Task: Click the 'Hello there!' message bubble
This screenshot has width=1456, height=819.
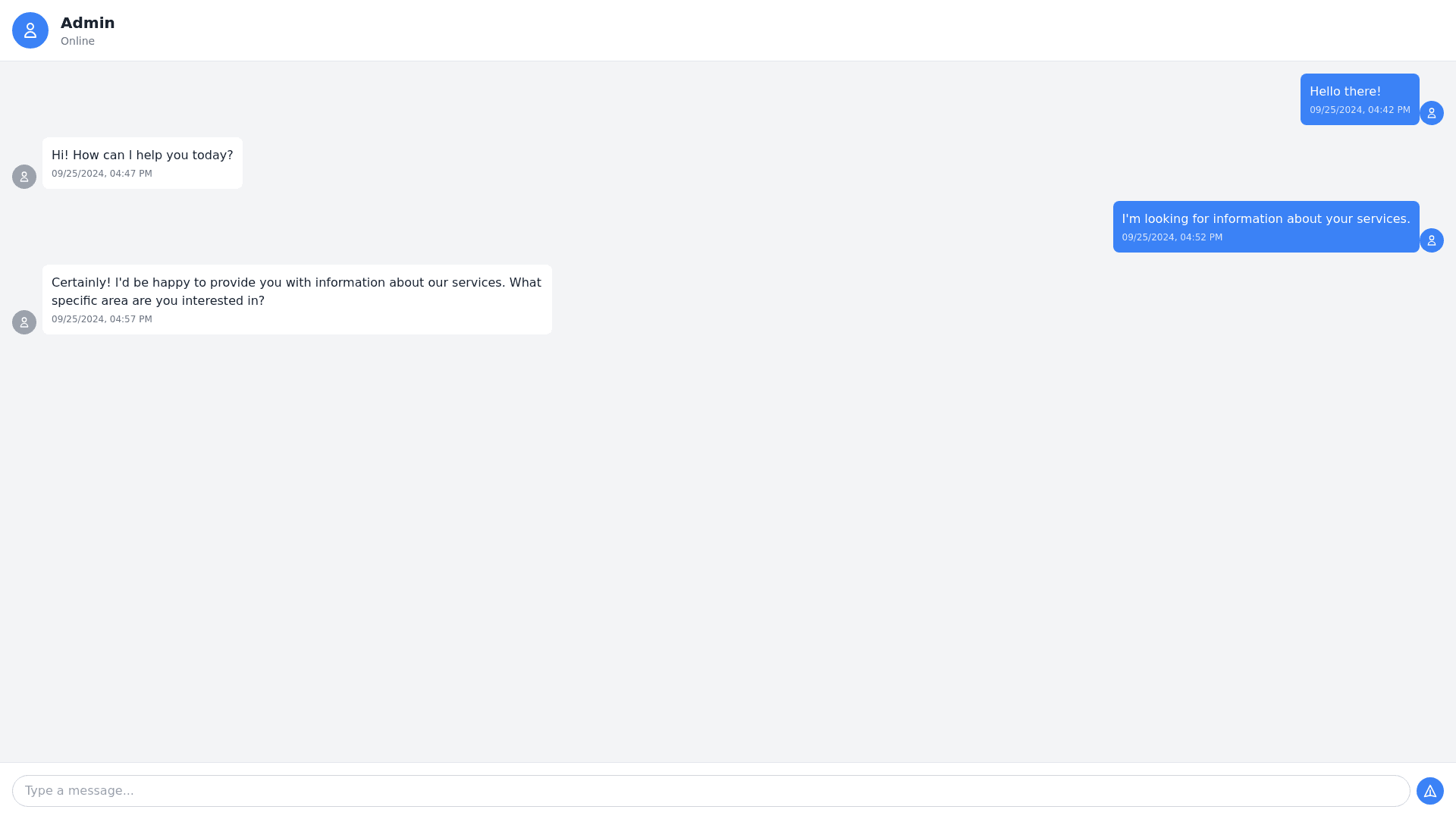Action: [1359, 99]
